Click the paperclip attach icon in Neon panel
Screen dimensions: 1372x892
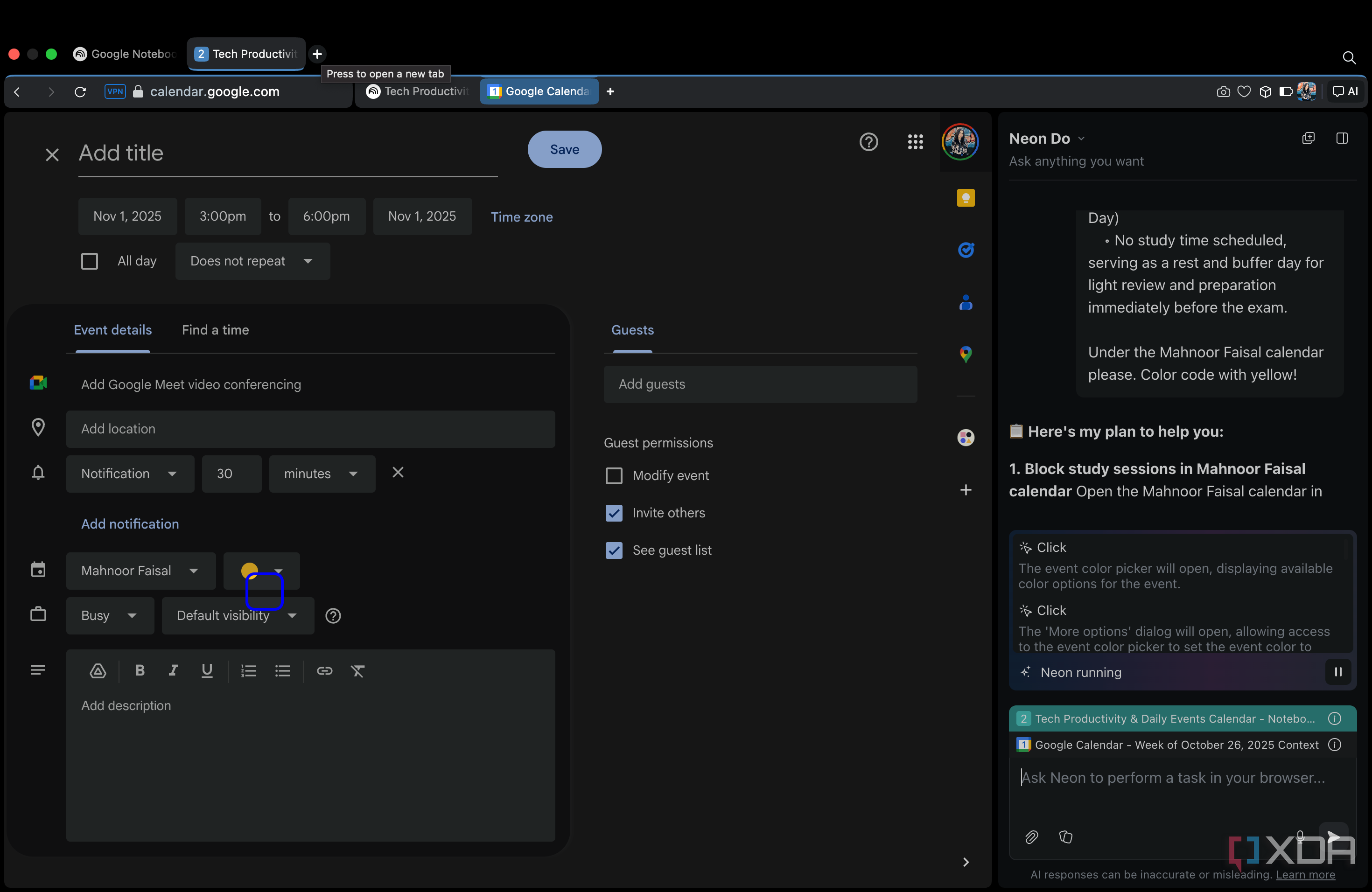[1031, 836]
